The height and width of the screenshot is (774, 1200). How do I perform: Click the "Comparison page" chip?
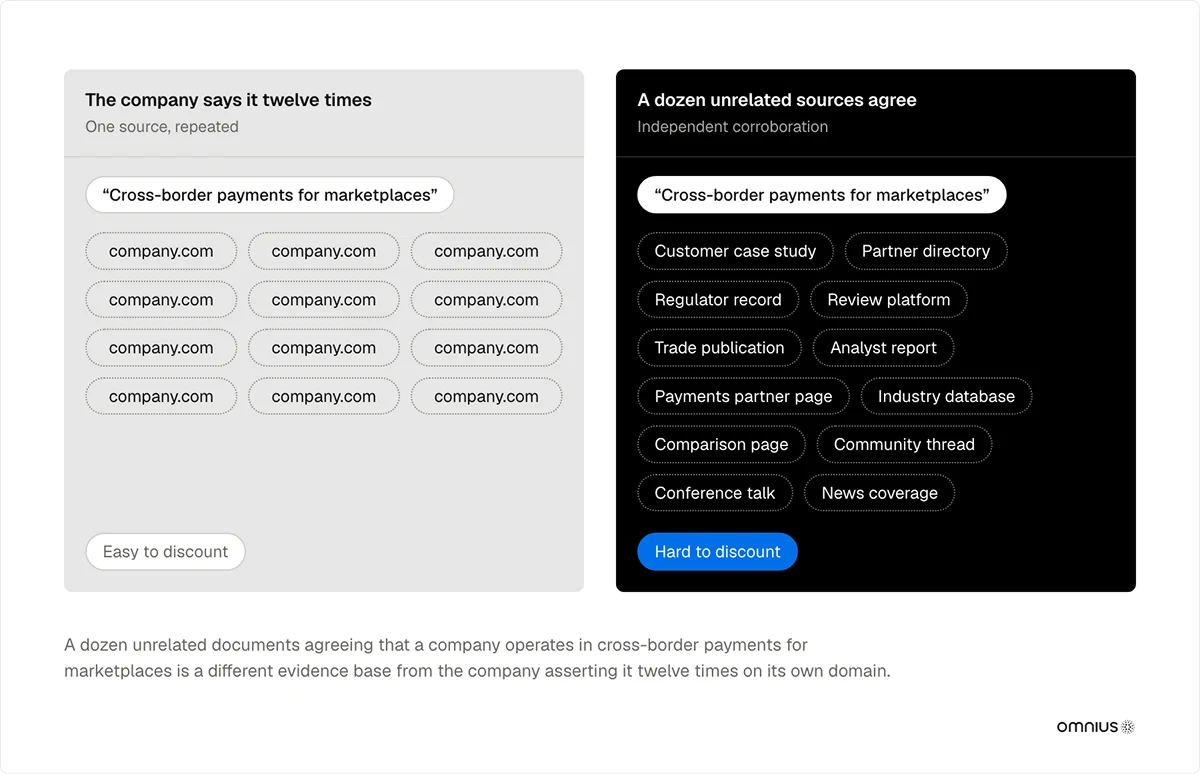pyautogui.click(x=721, y=445)
